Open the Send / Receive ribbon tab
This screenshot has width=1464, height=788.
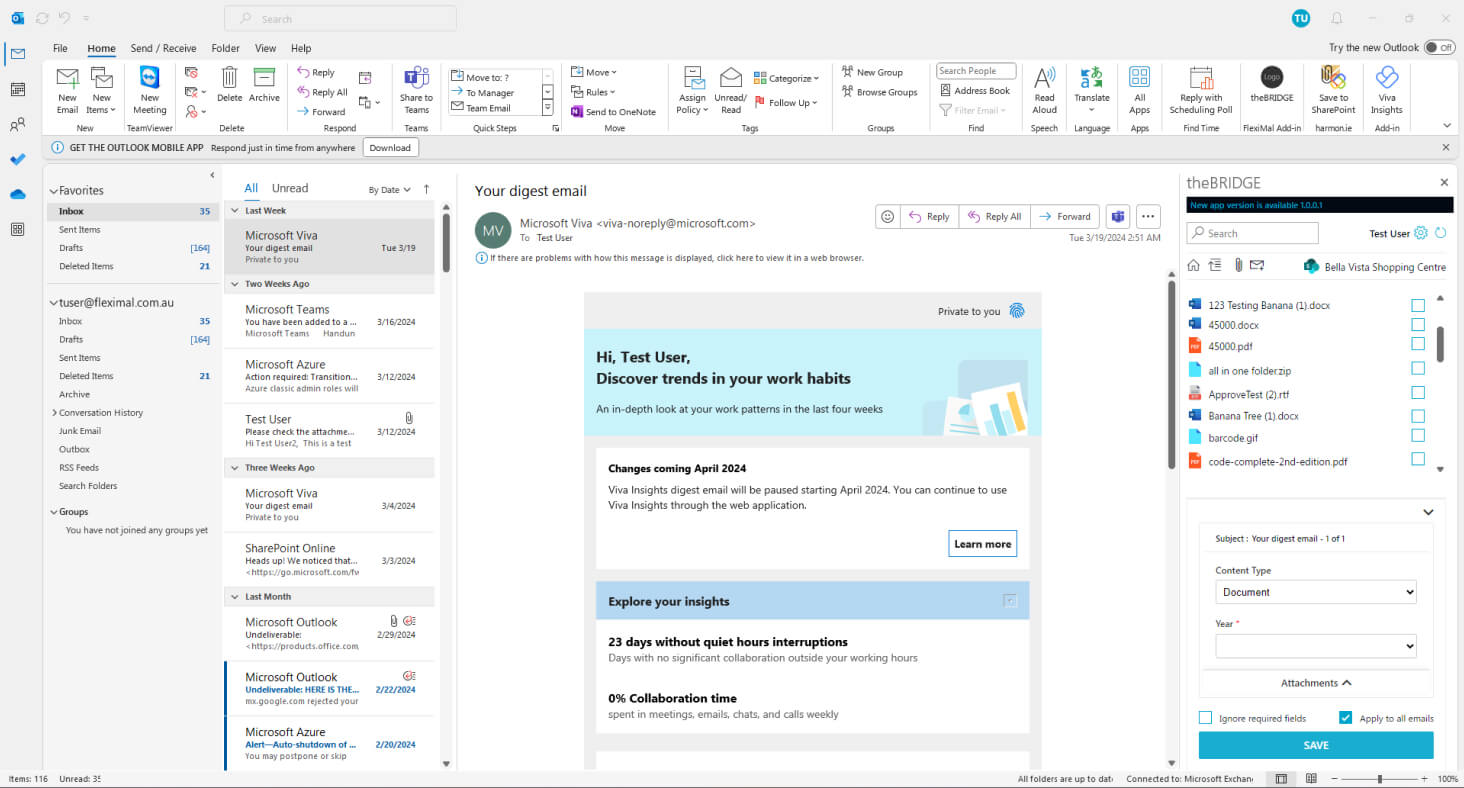[x=163, y=47]
